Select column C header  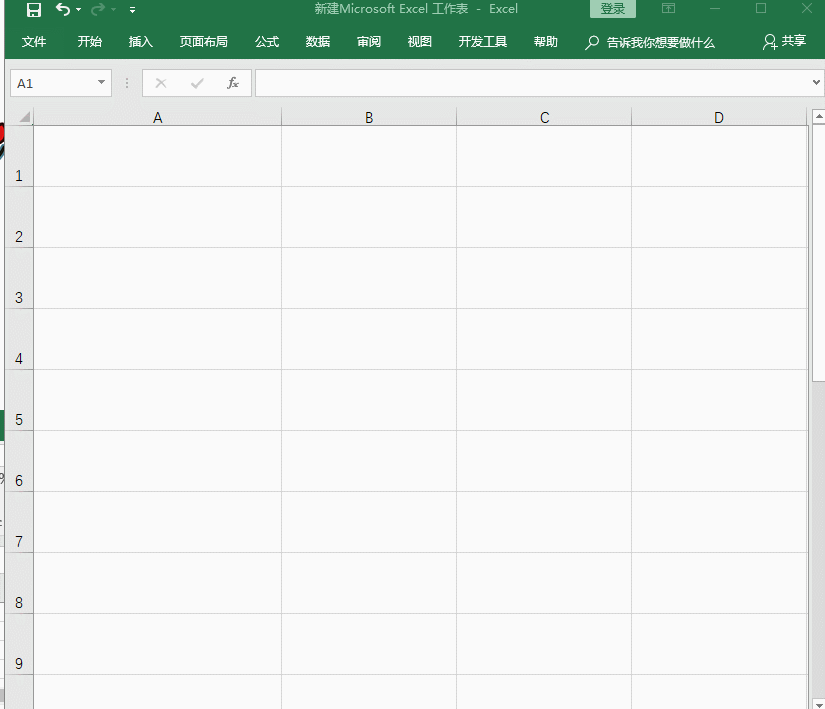click(544, 117)
